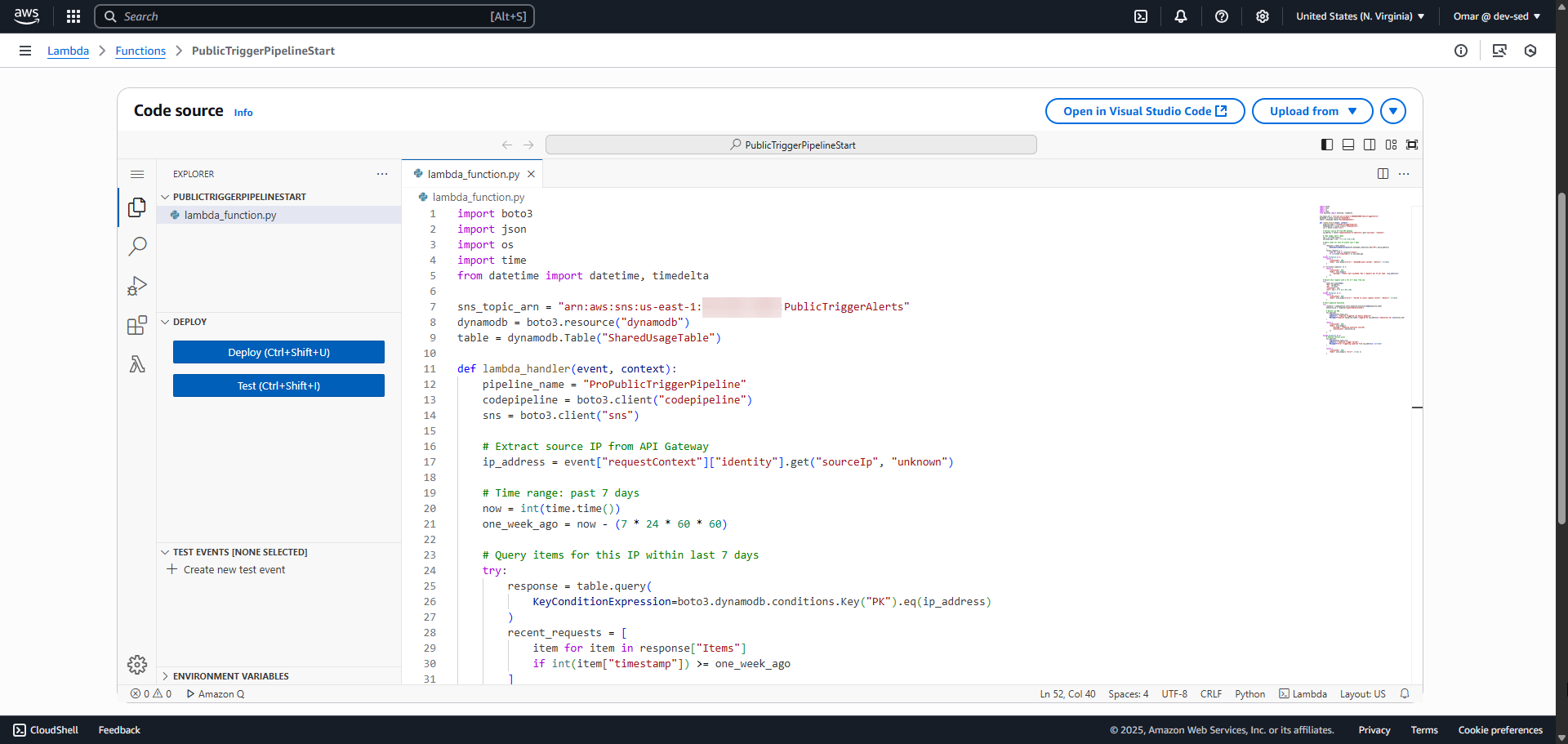The image size is (1568, 744).
Task: Close the lambda_function.py tab
Action: point(531,174)
